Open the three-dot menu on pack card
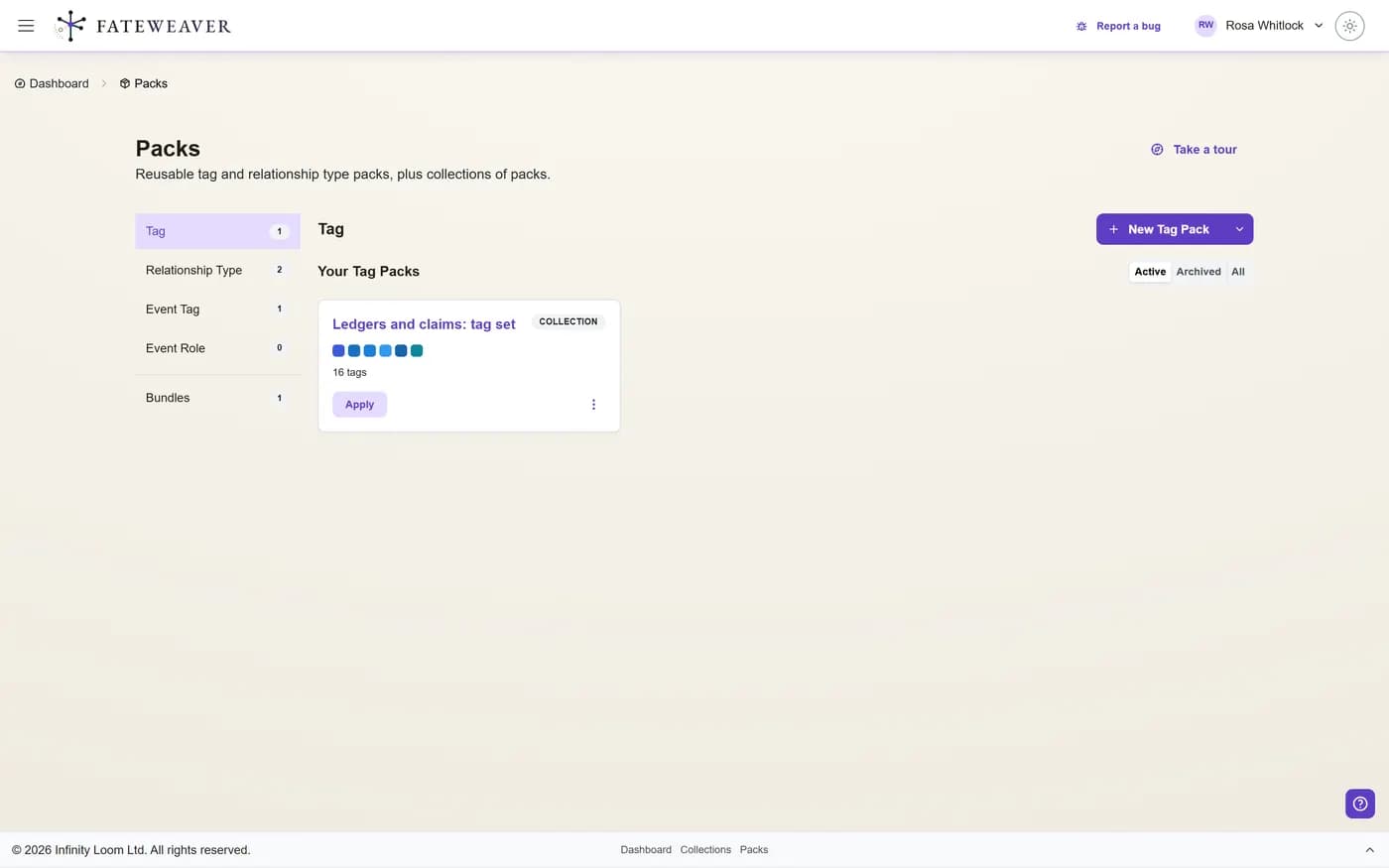Viewport: 1389px width, 868px height. (593, 405)
